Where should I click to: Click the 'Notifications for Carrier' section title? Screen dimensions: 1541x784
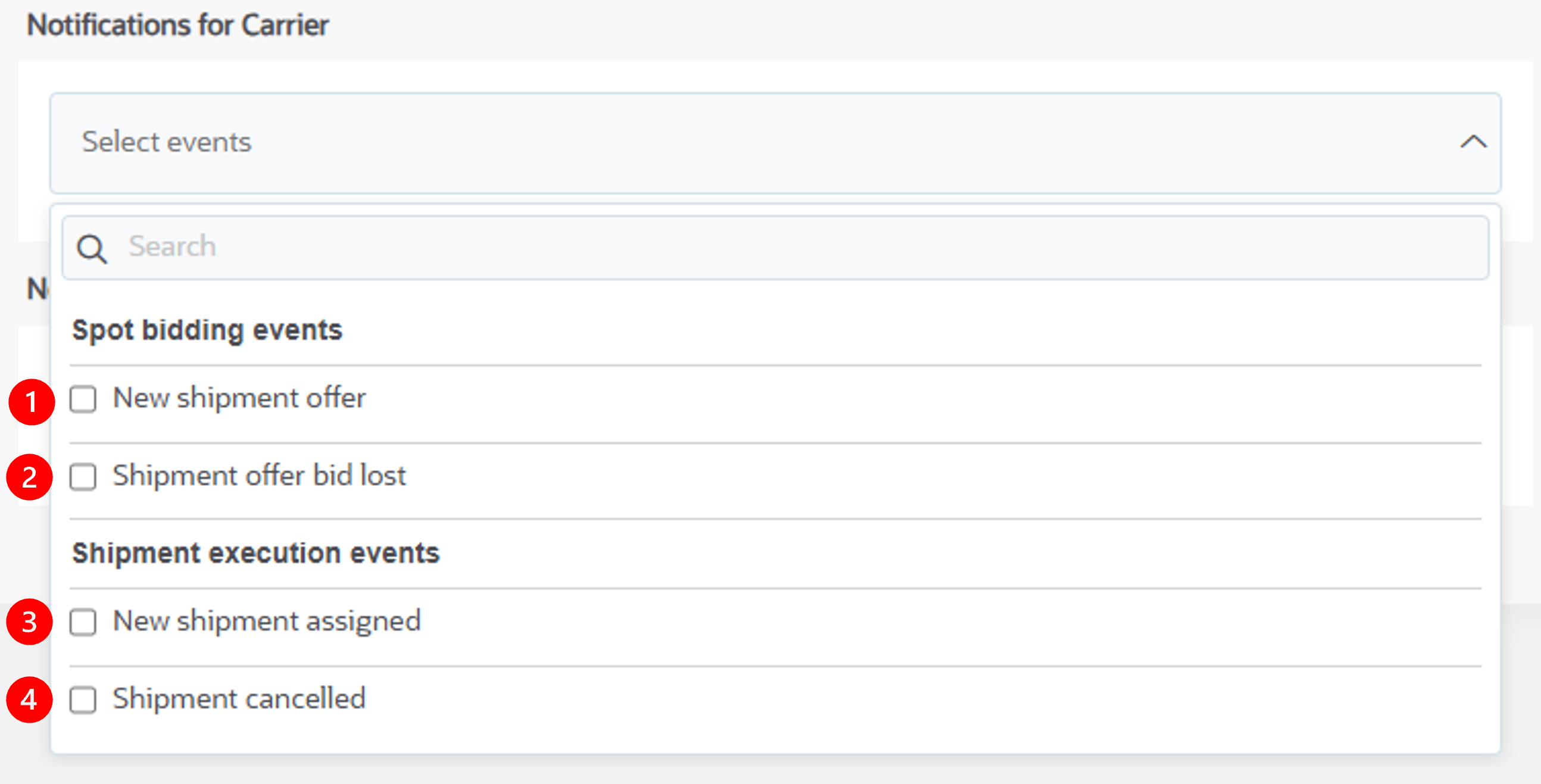[x=178, y=25]
